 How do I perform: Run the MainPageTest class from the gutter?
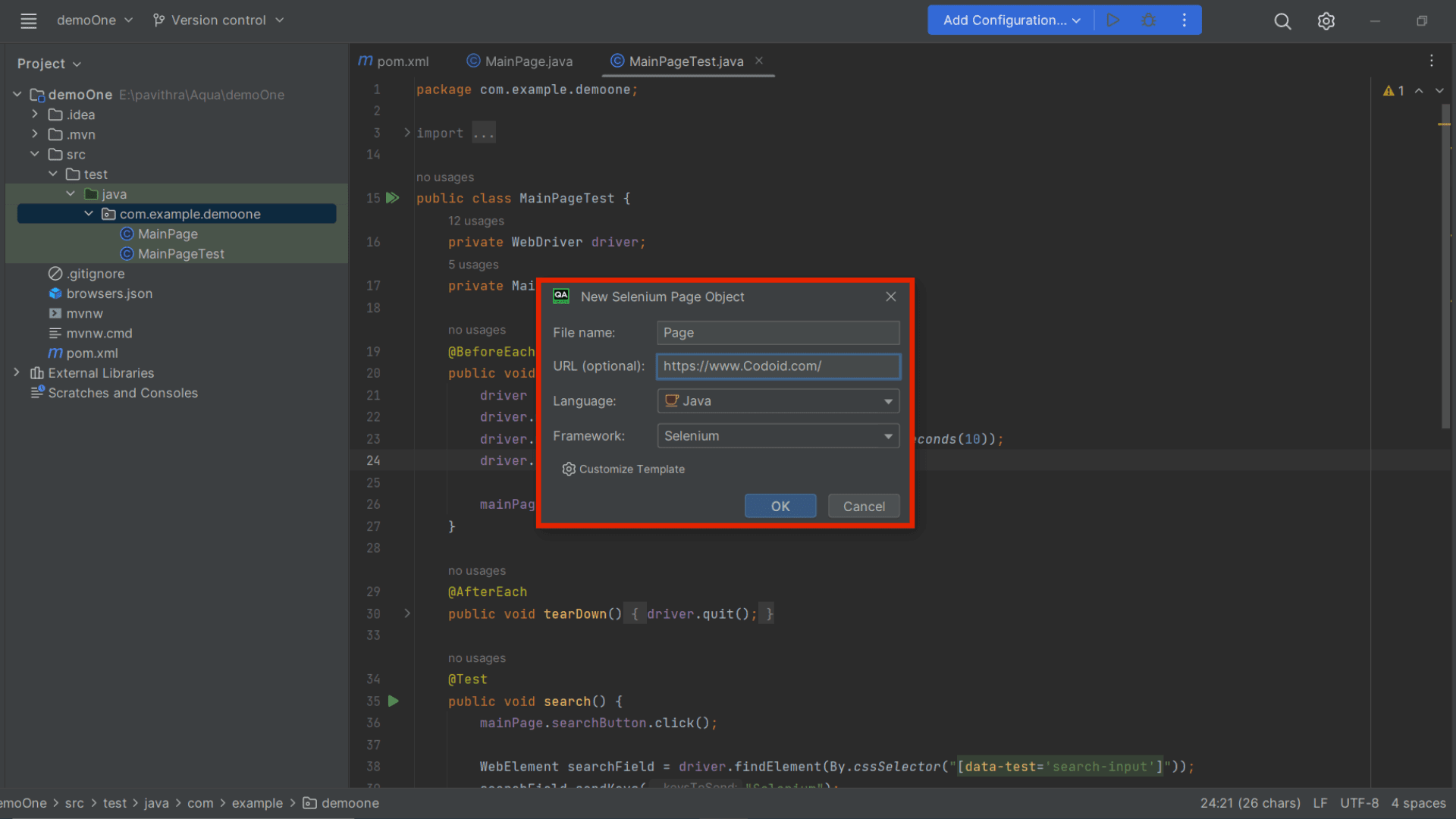click(x=393, y=198)
